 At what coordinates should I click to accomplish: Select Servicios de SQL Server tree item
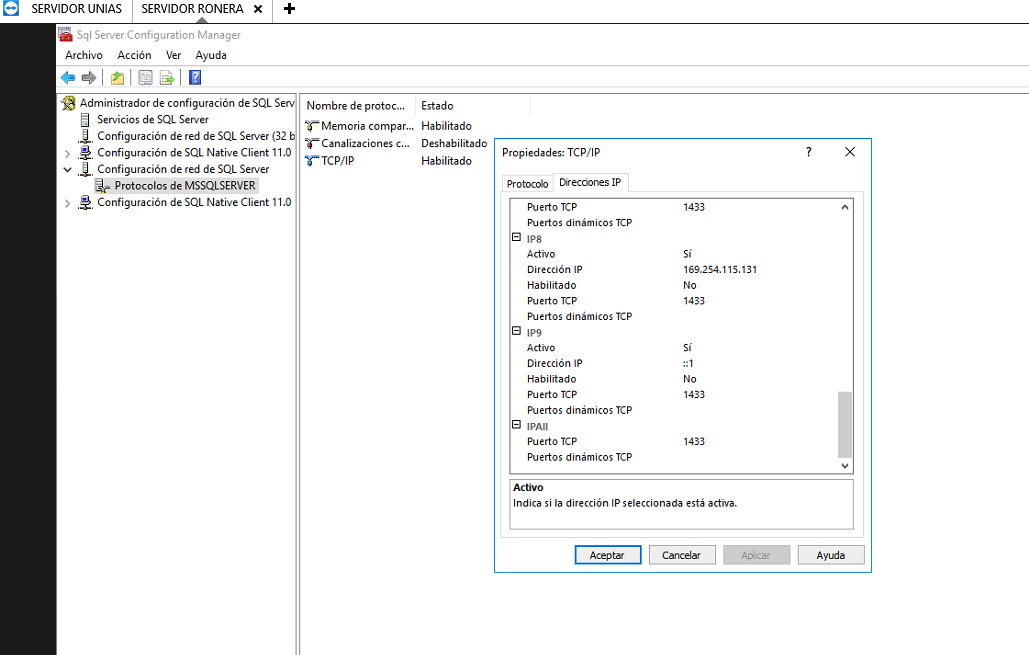(153, 119)
